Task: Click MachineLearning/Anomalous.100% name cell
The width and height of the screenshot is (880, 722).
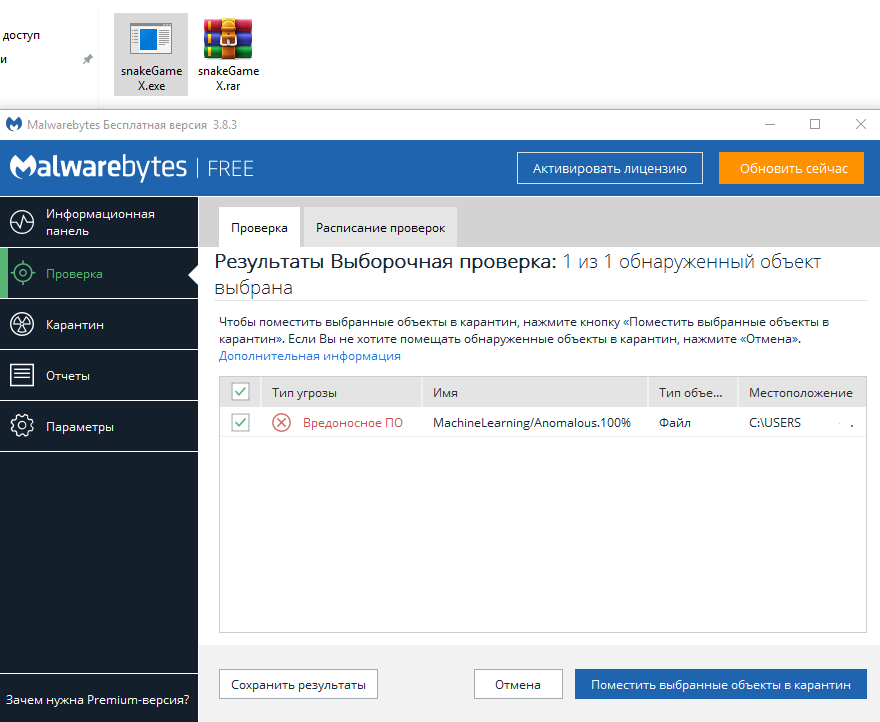Action: [x=532, y=423]
